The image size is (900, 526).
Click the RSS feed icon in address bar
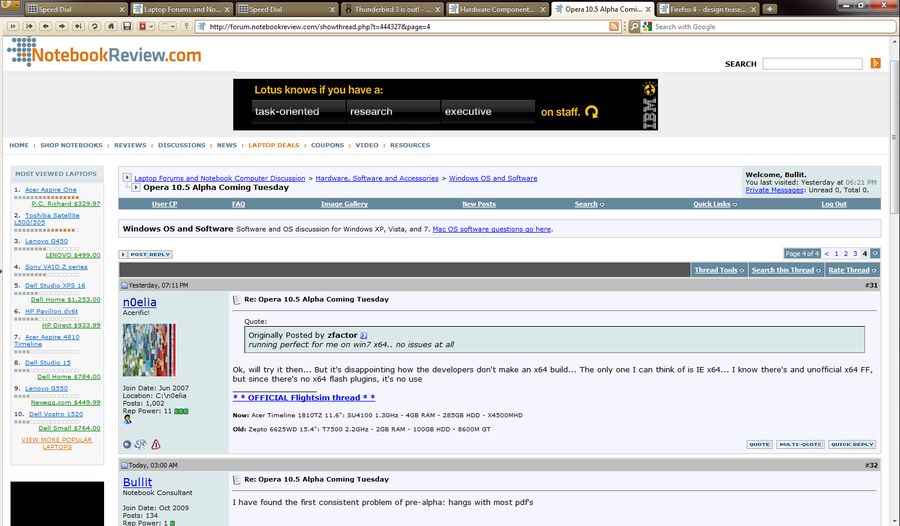click(x=614, y=26)
